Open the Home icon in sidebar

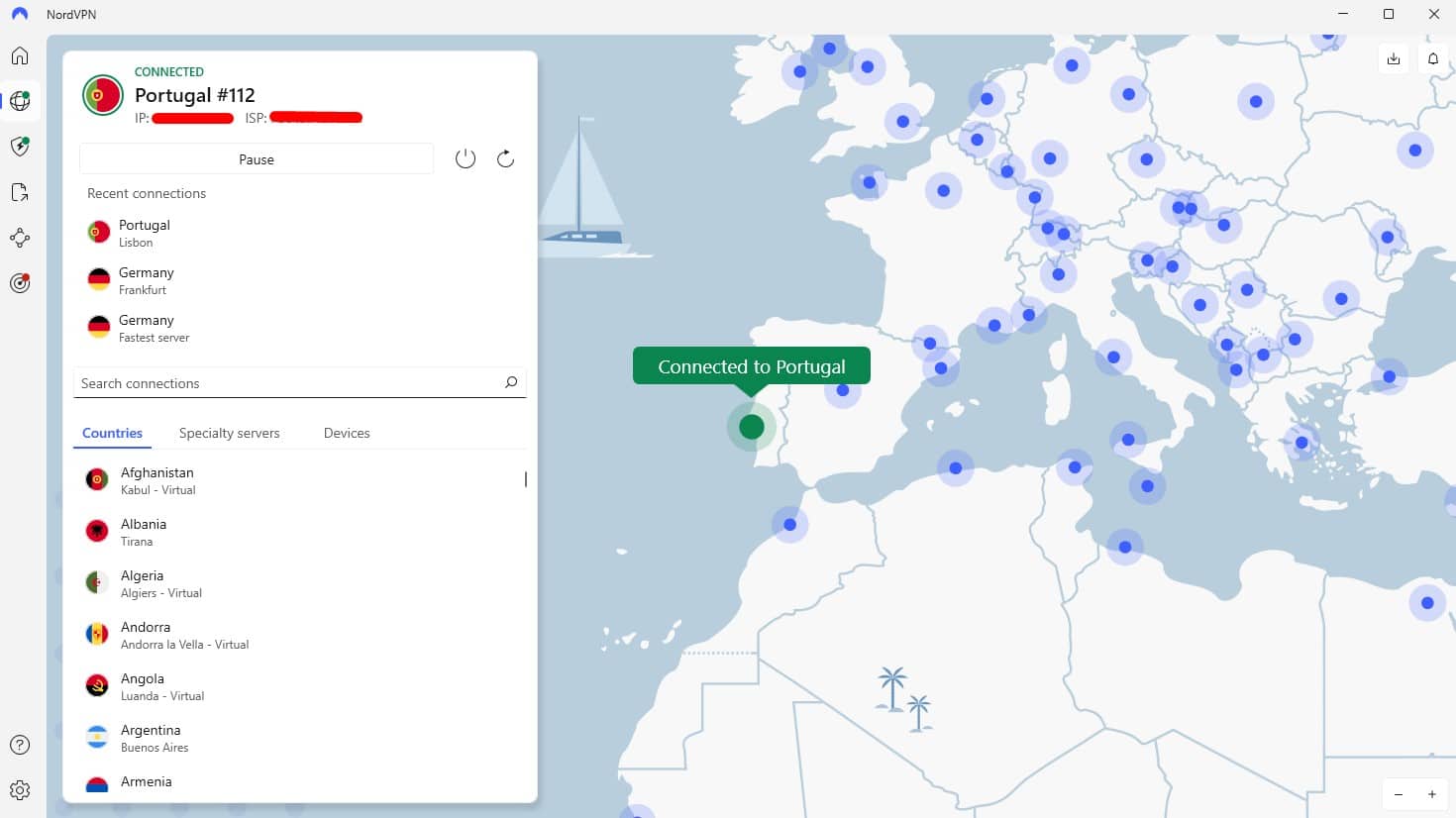coord(20,55)
